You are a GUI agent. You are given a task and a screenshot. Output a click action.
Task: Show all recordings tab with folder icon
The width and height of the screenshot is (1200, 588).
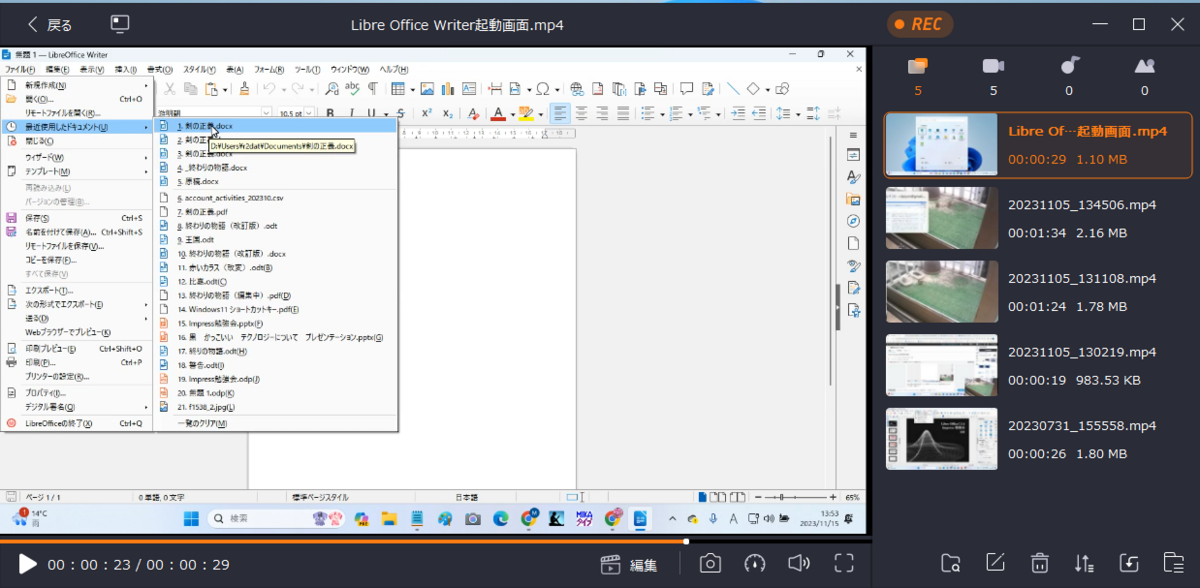click(917, 67)
